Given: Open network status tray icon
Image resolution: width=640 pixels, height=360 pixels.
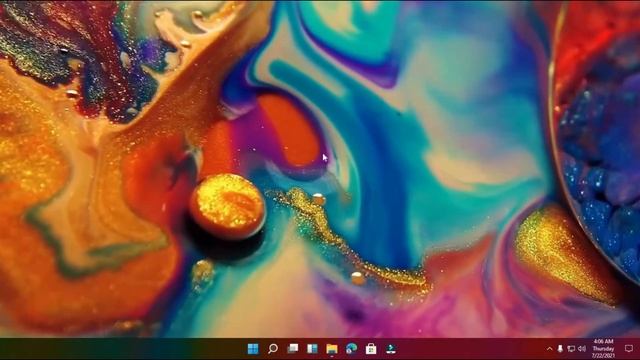Looking at the screenshot, I should [x=571, y=349].
